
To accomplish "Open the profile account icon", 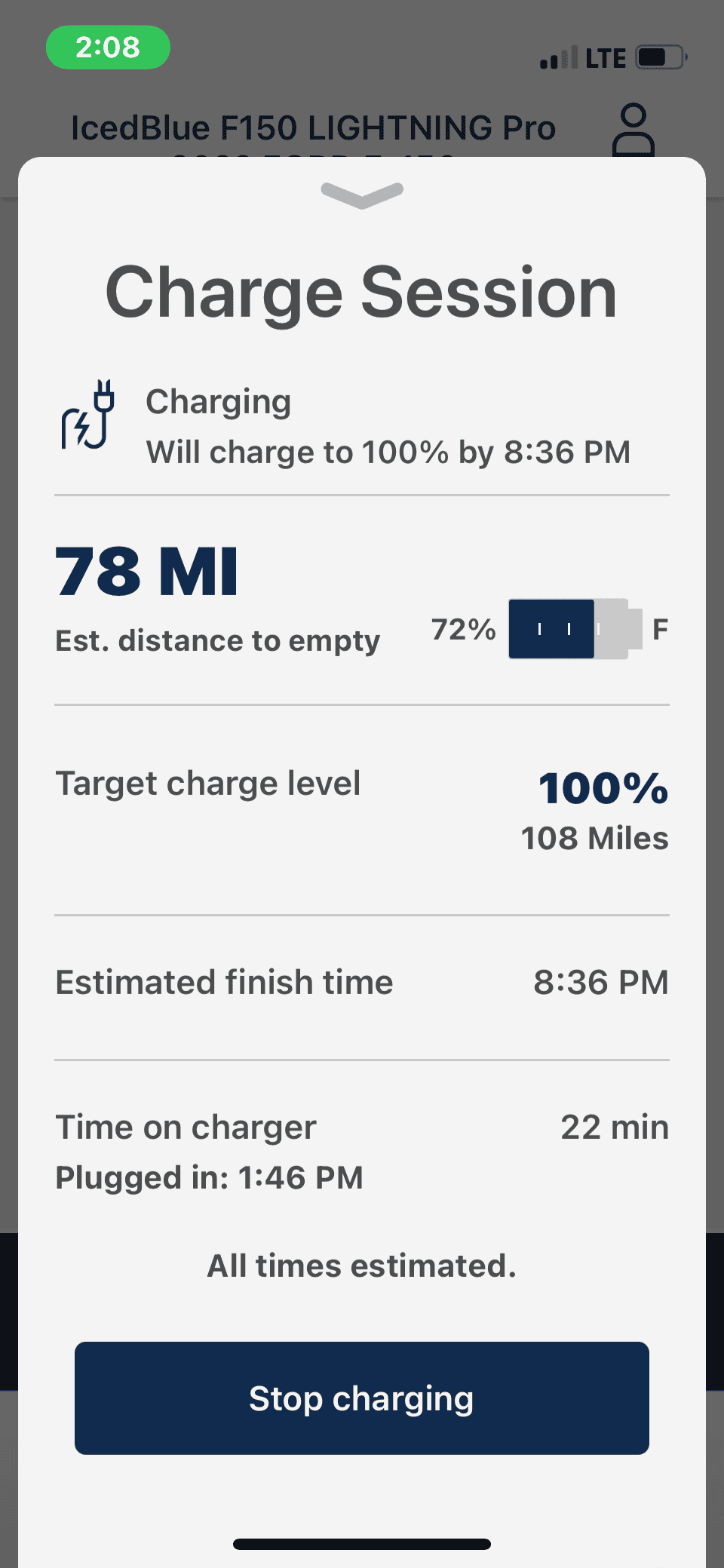I will coord(633,130).
